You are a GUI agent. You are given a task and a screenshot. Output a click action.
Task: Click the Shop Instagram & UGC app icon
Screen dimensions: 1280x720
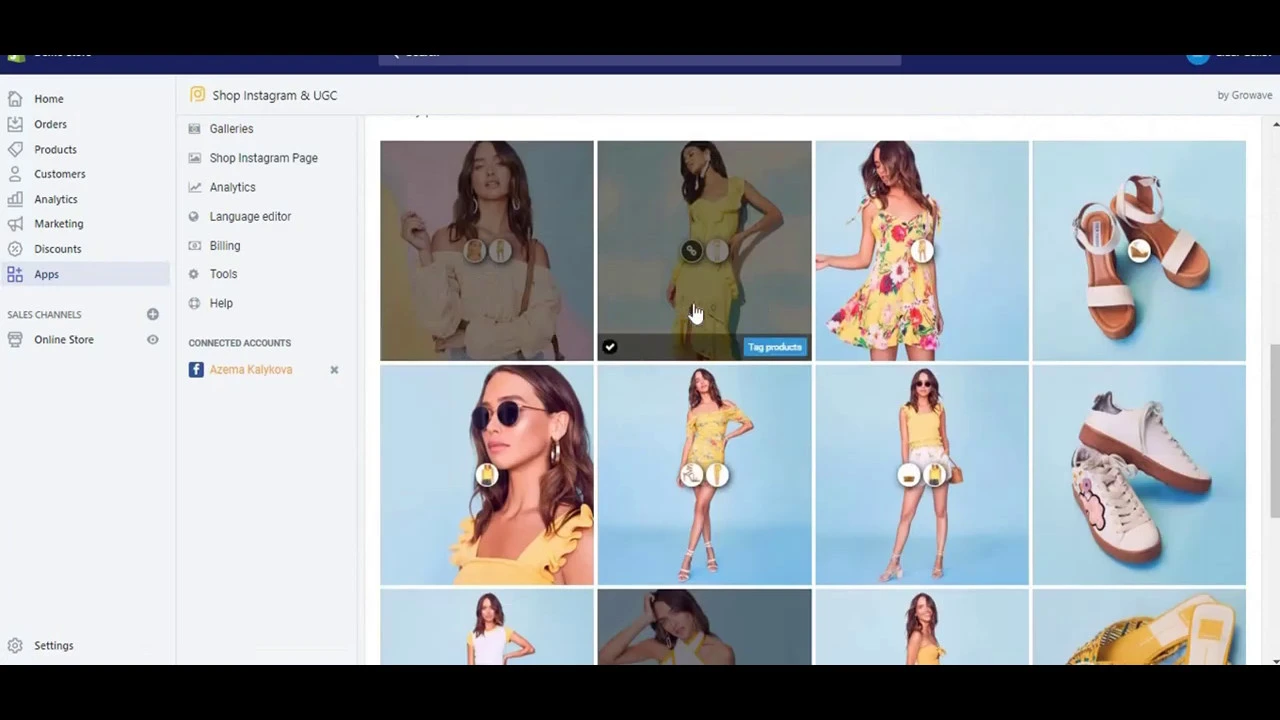[197, 95]
